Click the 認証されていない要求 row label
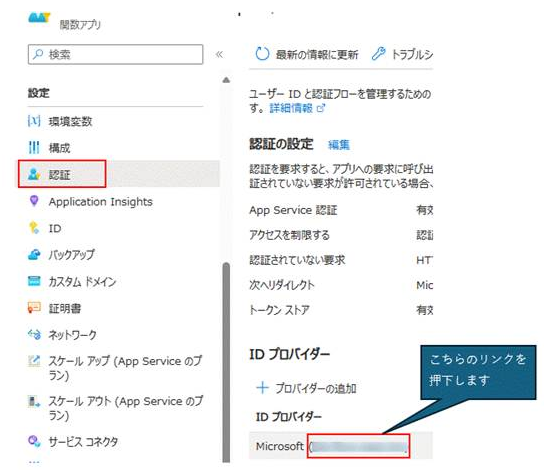 (x=297, y=260)
